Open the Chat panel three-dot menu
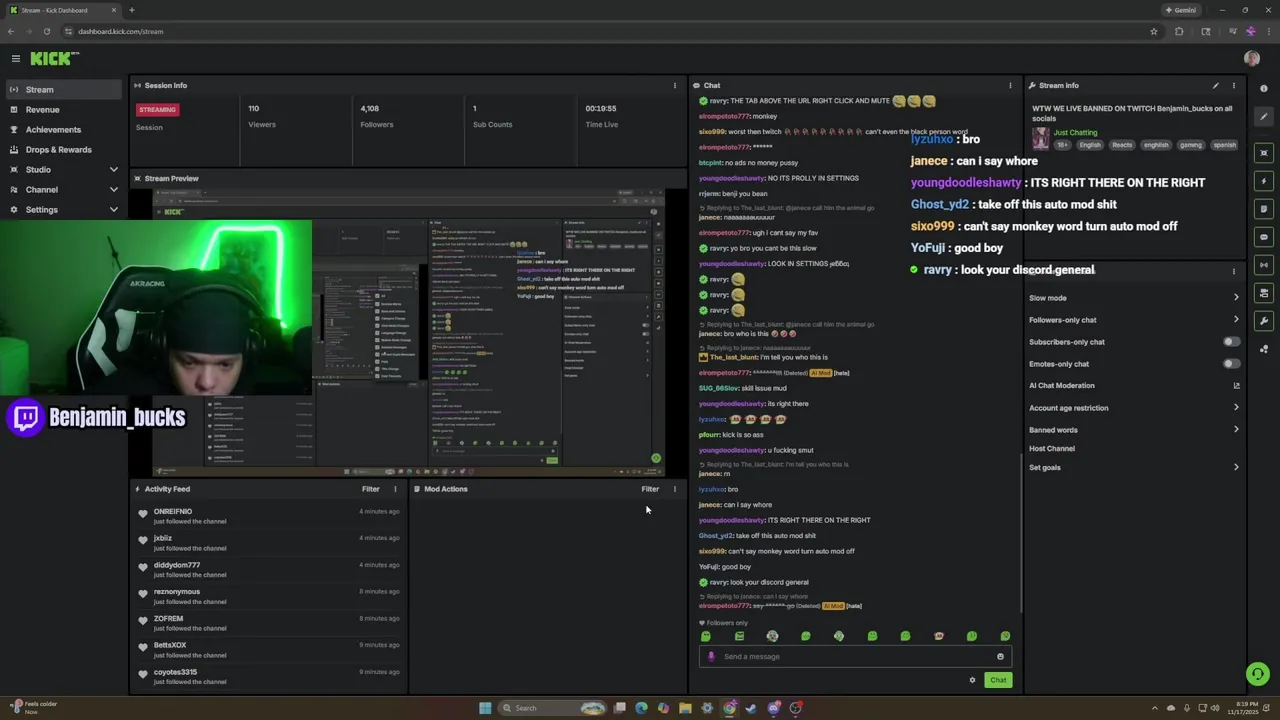The width and height of the screenshot is (1280, 720). (1010, 86)
